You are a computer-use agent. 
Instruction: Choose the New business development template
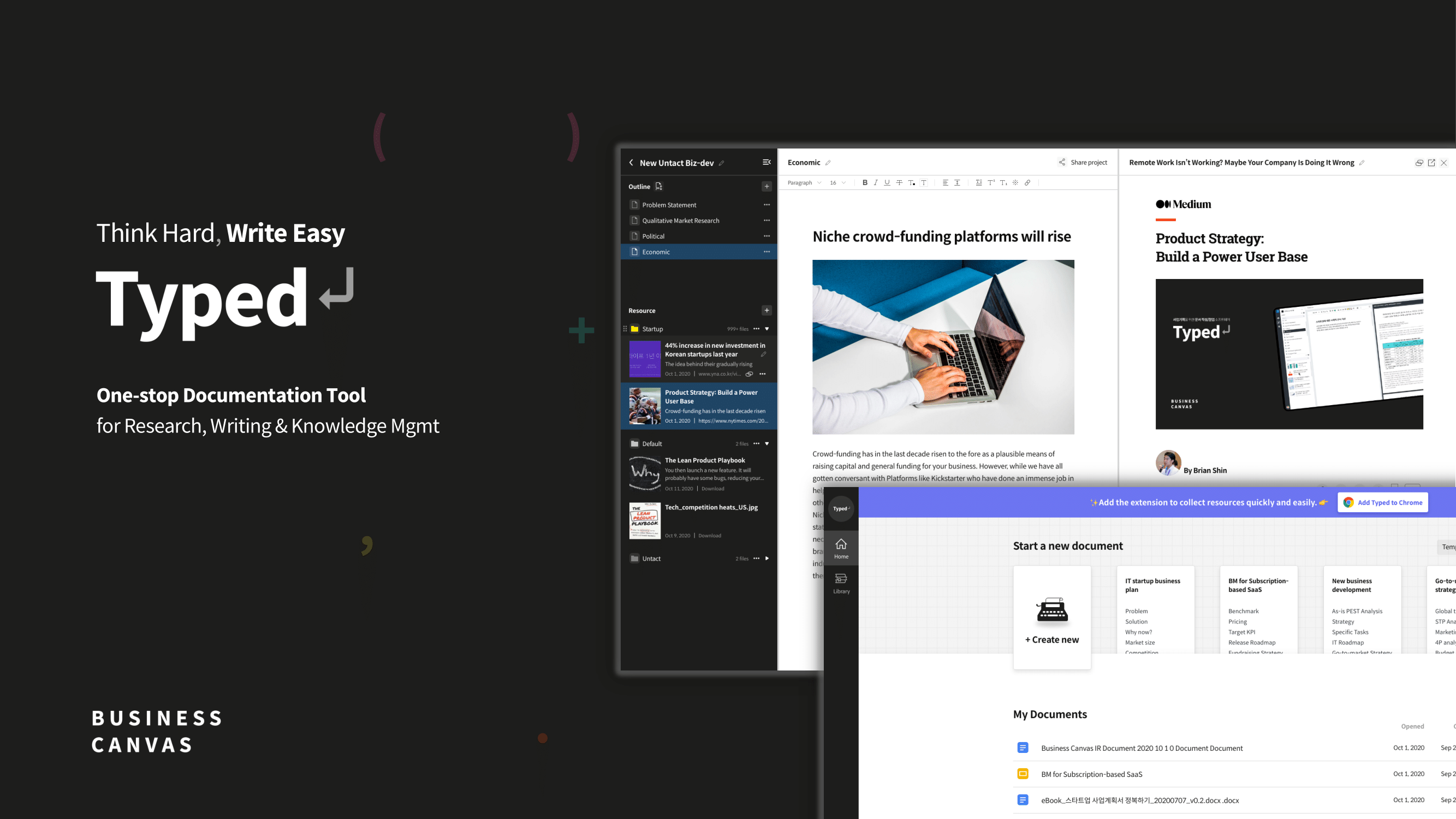click(1362, 610)
